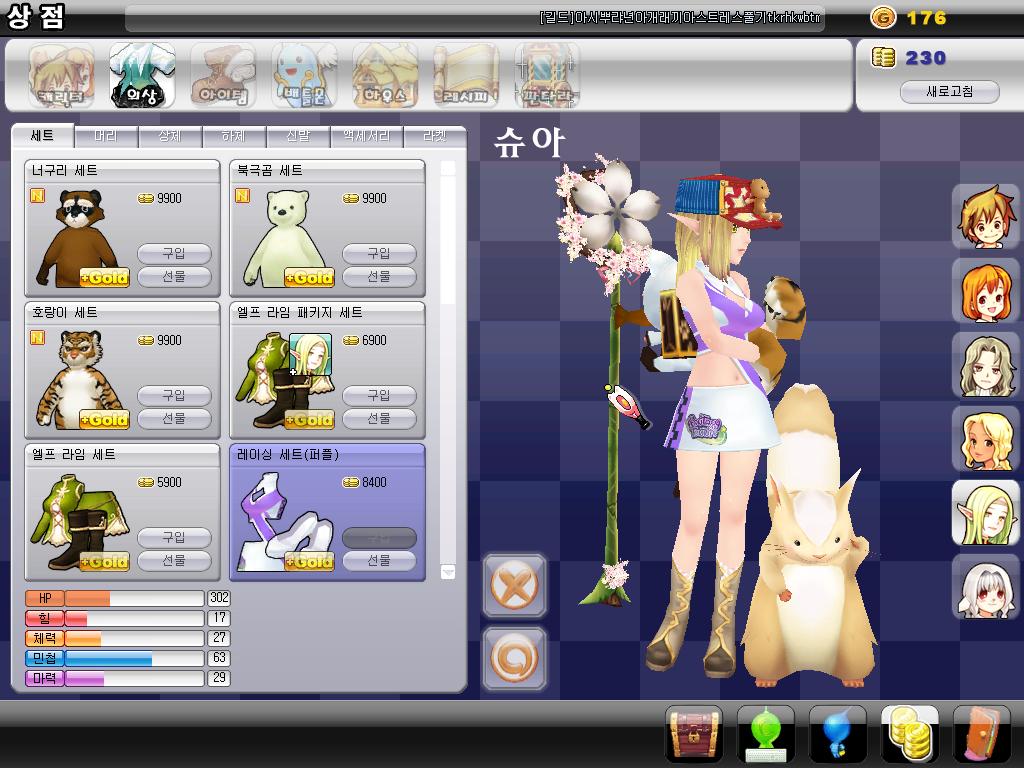The height and width of the screenshot is (768, 1024).
Task: Open the 레시피 (recipe) scroll category
Action: pos(465,76)
